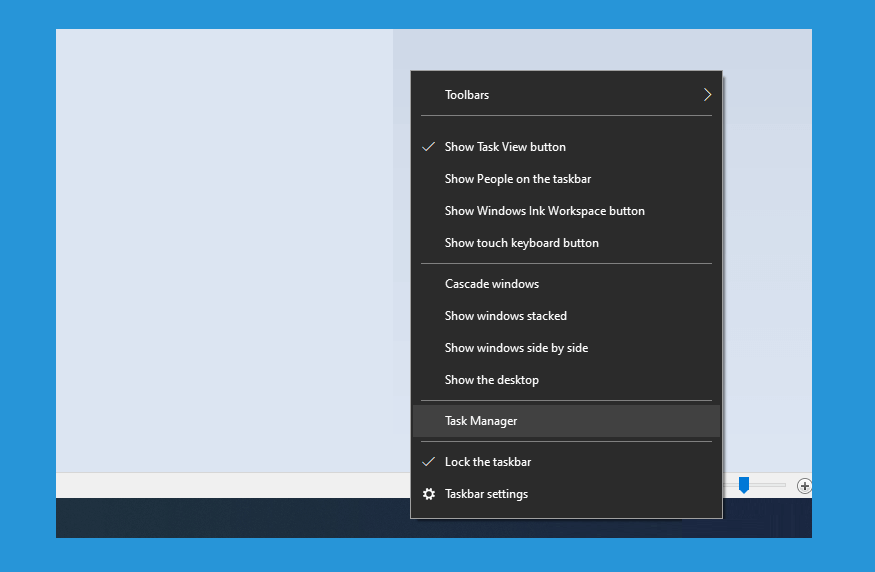Choose Show windows side by side
The width and height of the screenshot is (875, 572).
tap(566, 348)
